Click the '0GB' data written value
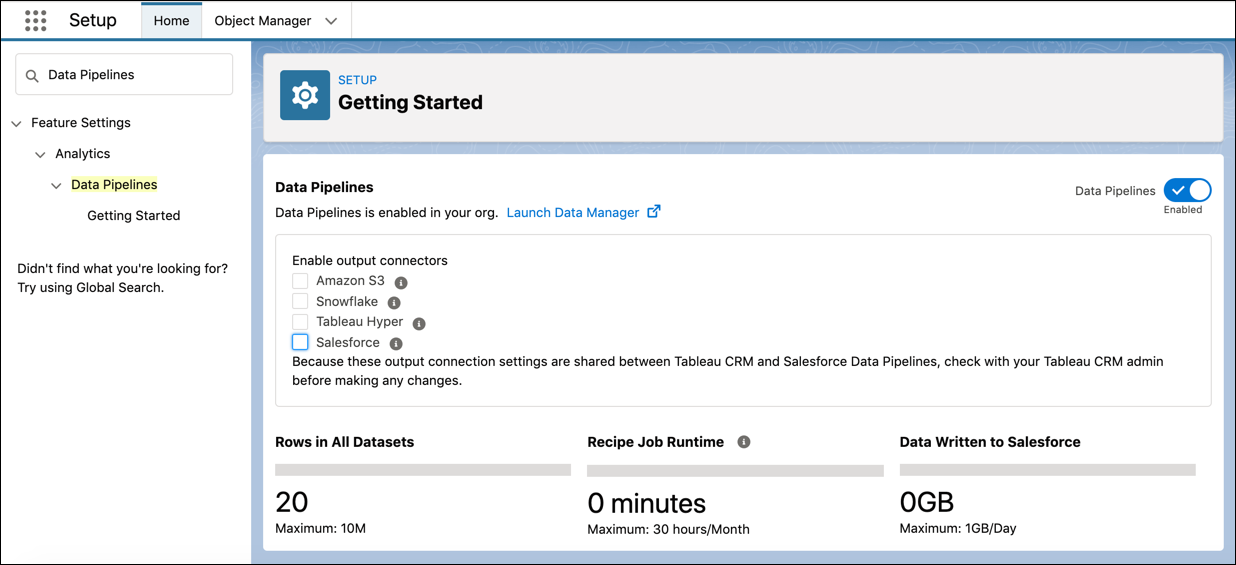This screenshot has width=1236, height=565. click(x=927, y=502)
